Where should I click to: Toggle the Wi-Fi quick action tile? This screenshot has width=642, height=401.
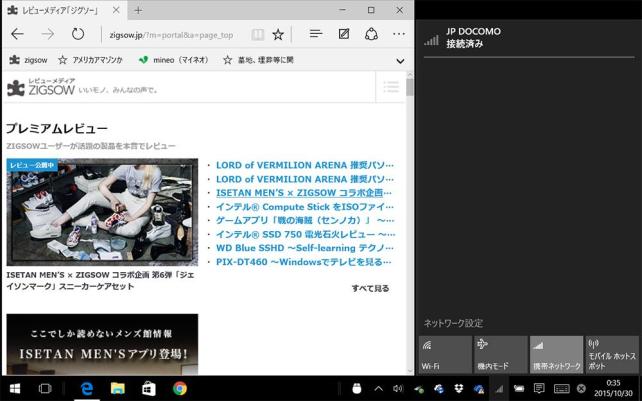pyautogui.click(x=445, y=354)
